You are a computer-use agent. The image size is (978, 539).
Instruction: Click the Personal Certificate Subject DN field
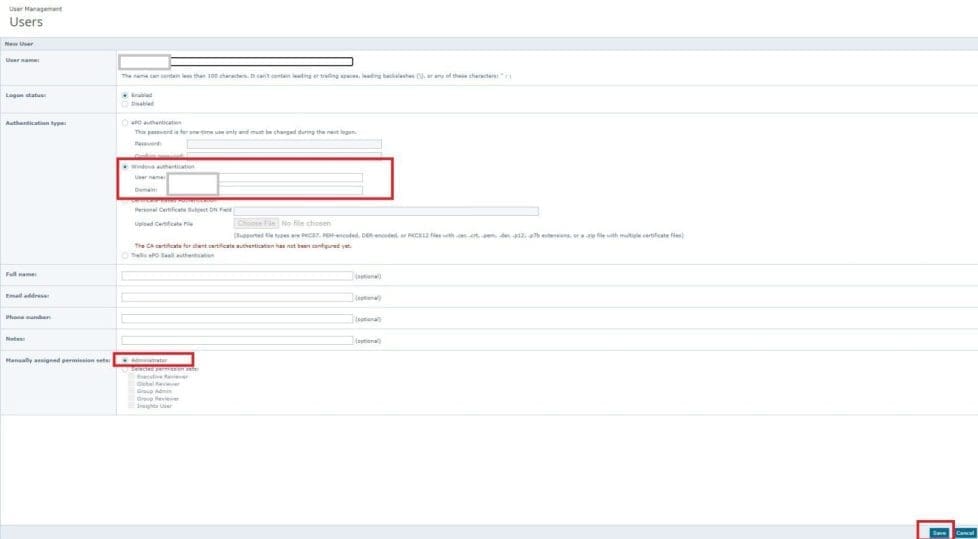[x=386, y=211]
